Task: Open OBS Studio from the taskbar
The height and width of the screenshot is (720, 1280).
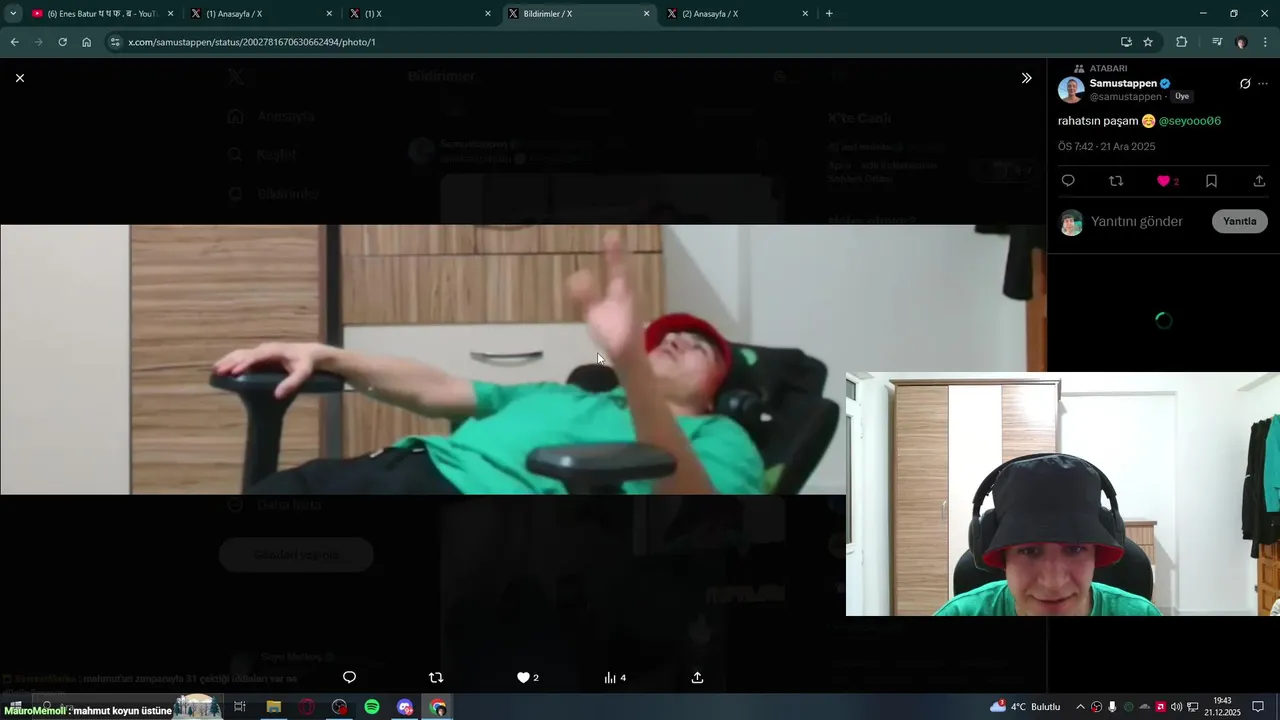Action: coord(339,707)
